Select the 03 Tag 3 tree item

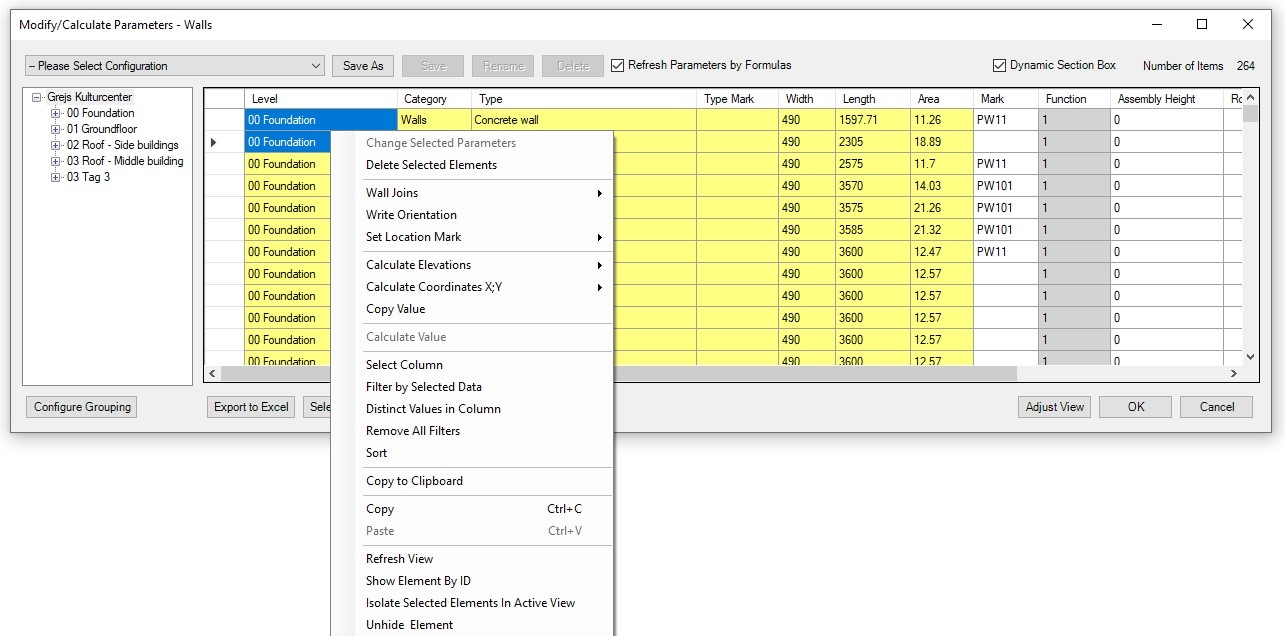tap(88, 177)
